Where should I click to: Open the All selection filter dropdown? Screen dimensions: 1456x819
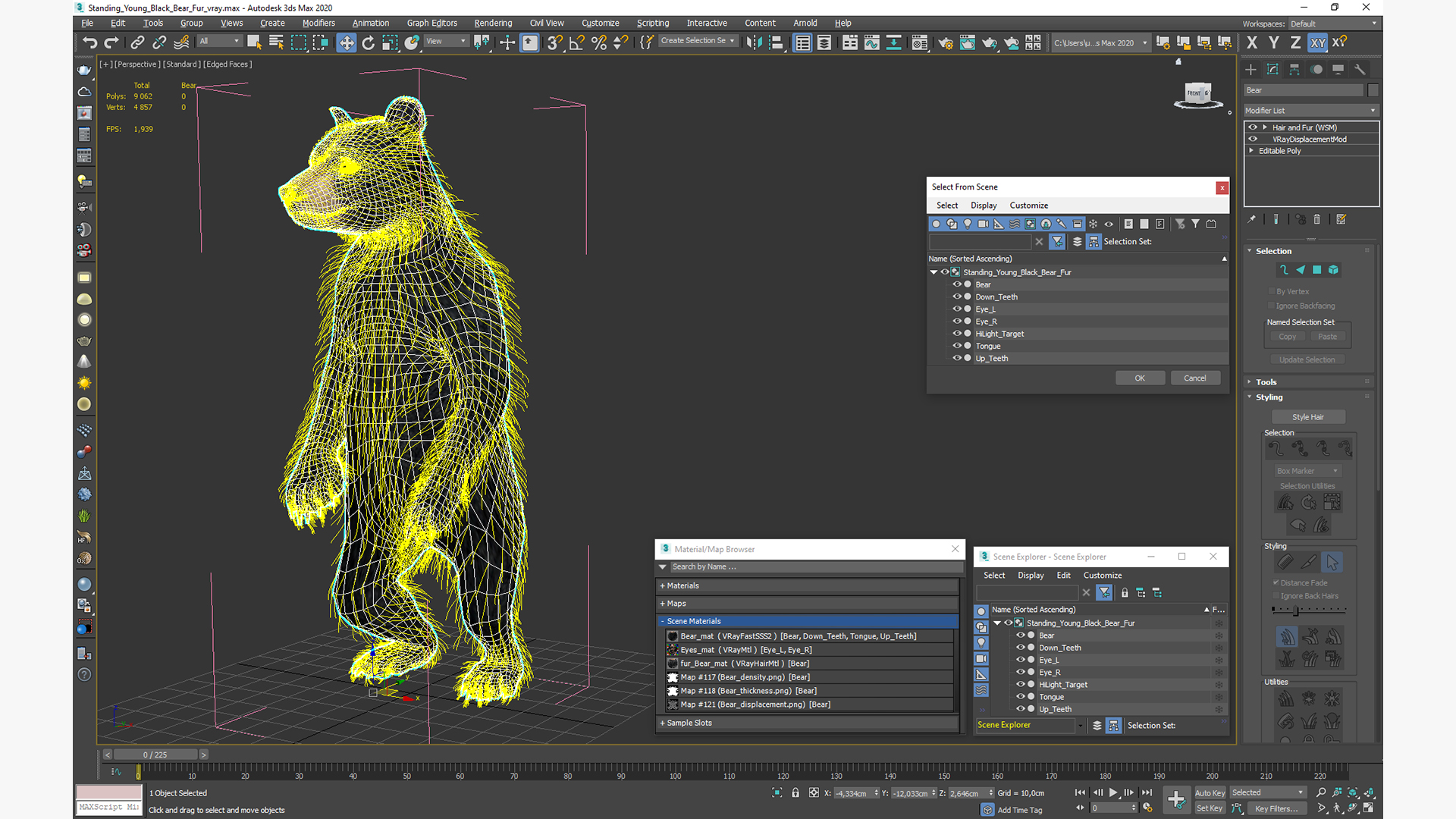click(x=219, y=41)
